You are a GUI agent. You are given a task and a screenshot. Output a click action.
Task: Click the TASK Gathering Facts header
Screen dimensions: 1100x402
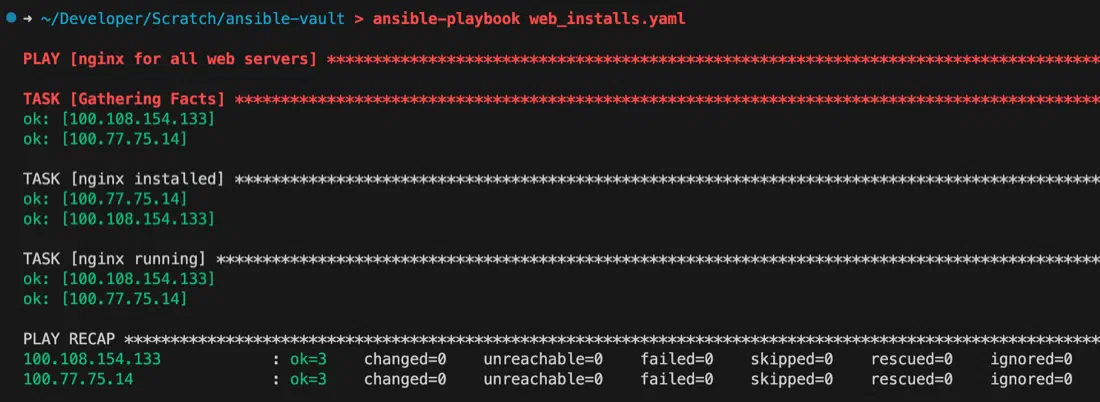(x=124, y=99)
